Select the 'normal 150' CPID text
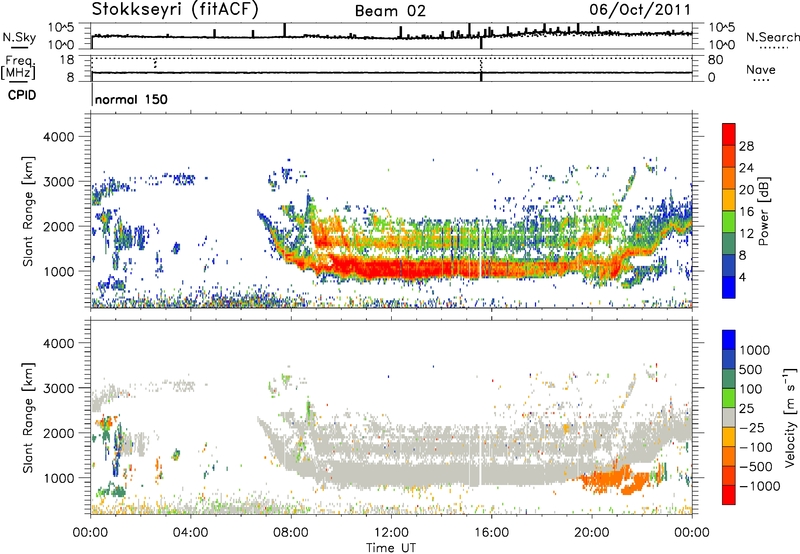Viewport: 800px width, 554px height. pos(131,99)
